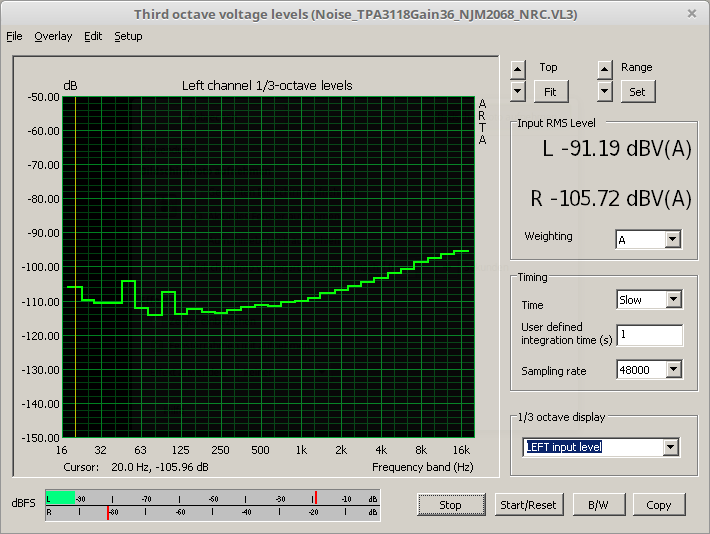Viewport: 710px width, 534px height.
Task: Click the integration time input field
Action: point(649,335)
